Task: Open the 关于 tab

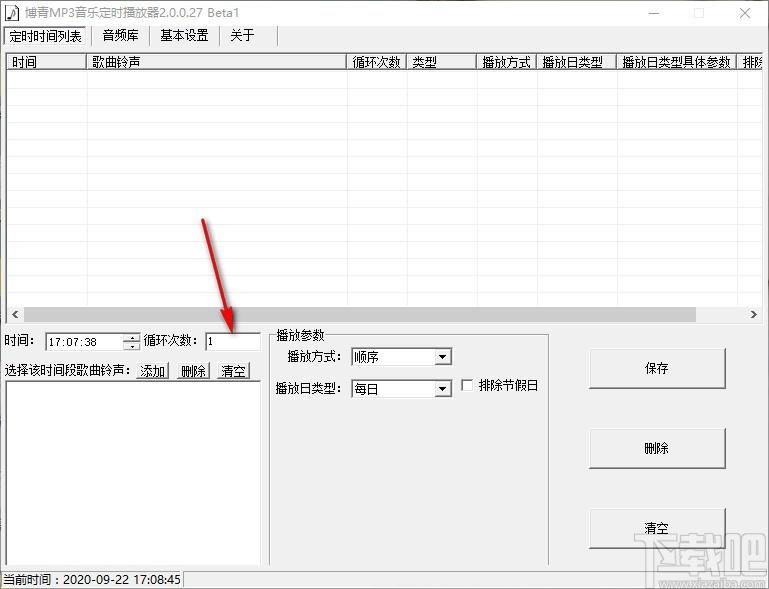Action: click(x=242, y=35)
